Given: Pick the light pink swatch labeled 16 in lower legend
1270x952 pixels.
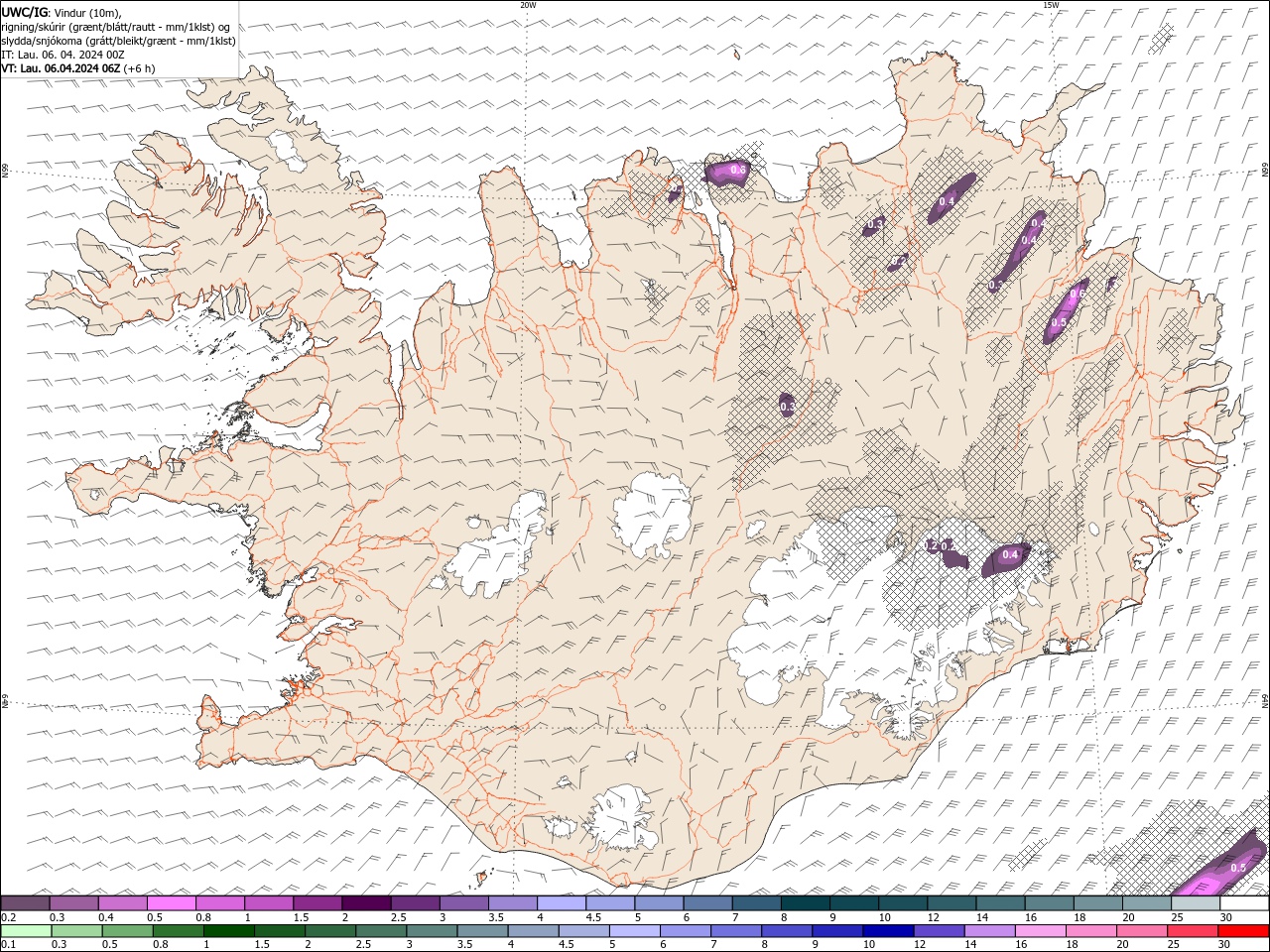Looking at the screenshot, I should [1040, 931].
